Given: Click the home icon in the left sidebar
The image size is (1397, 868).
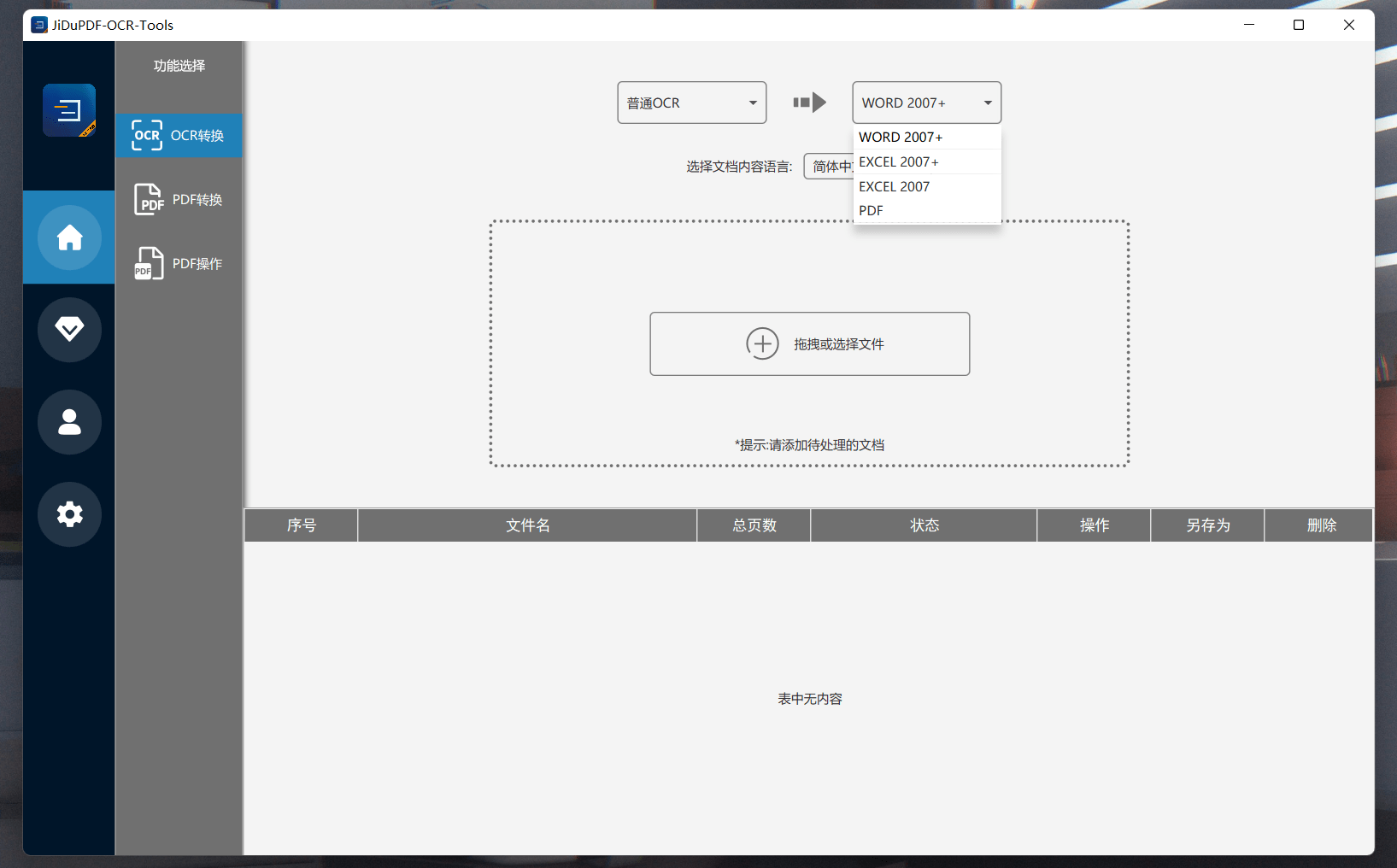Looking at the screenshot, I should (69, 238).
